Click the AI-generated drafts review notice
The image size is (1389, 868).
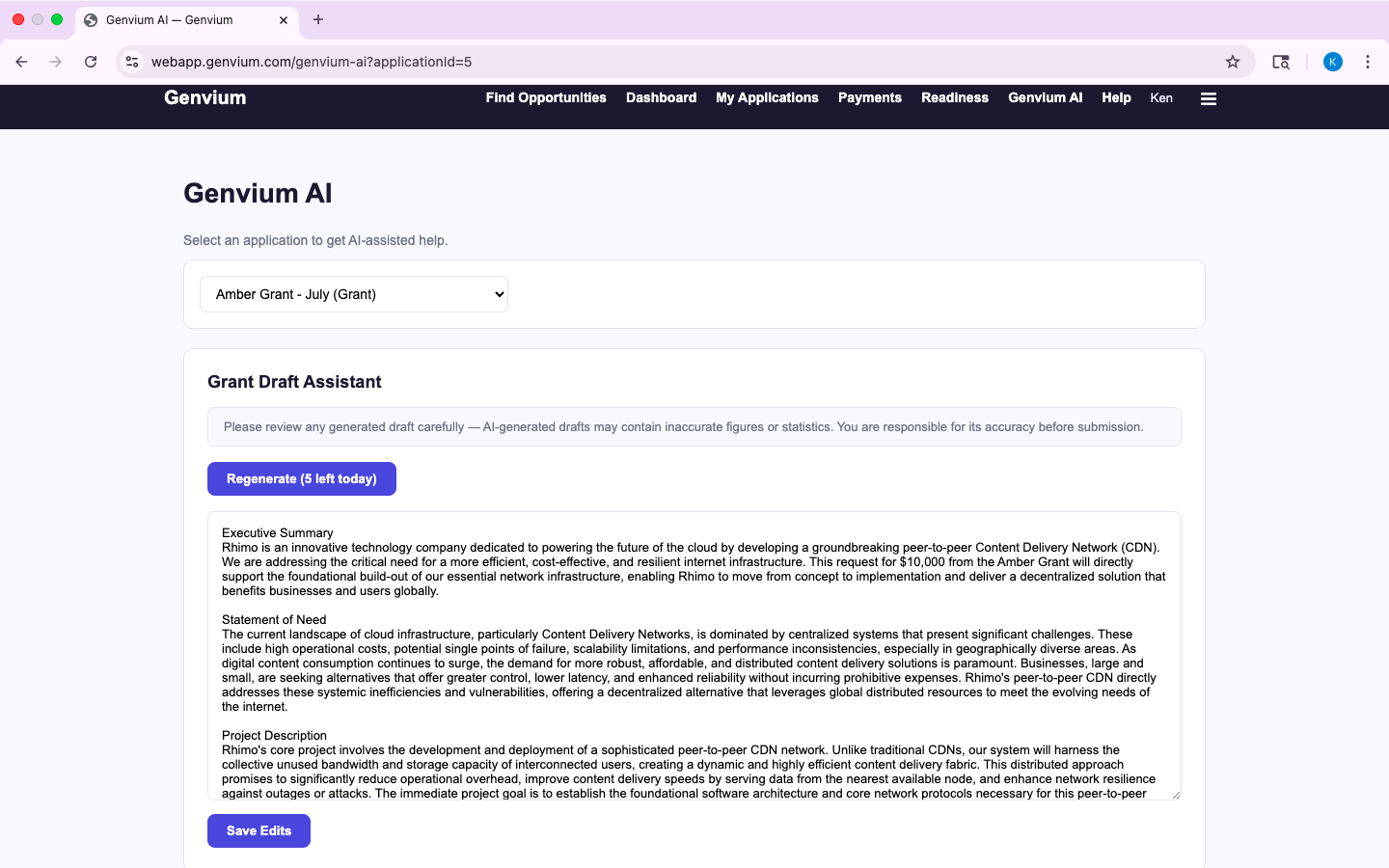point(694,427)
